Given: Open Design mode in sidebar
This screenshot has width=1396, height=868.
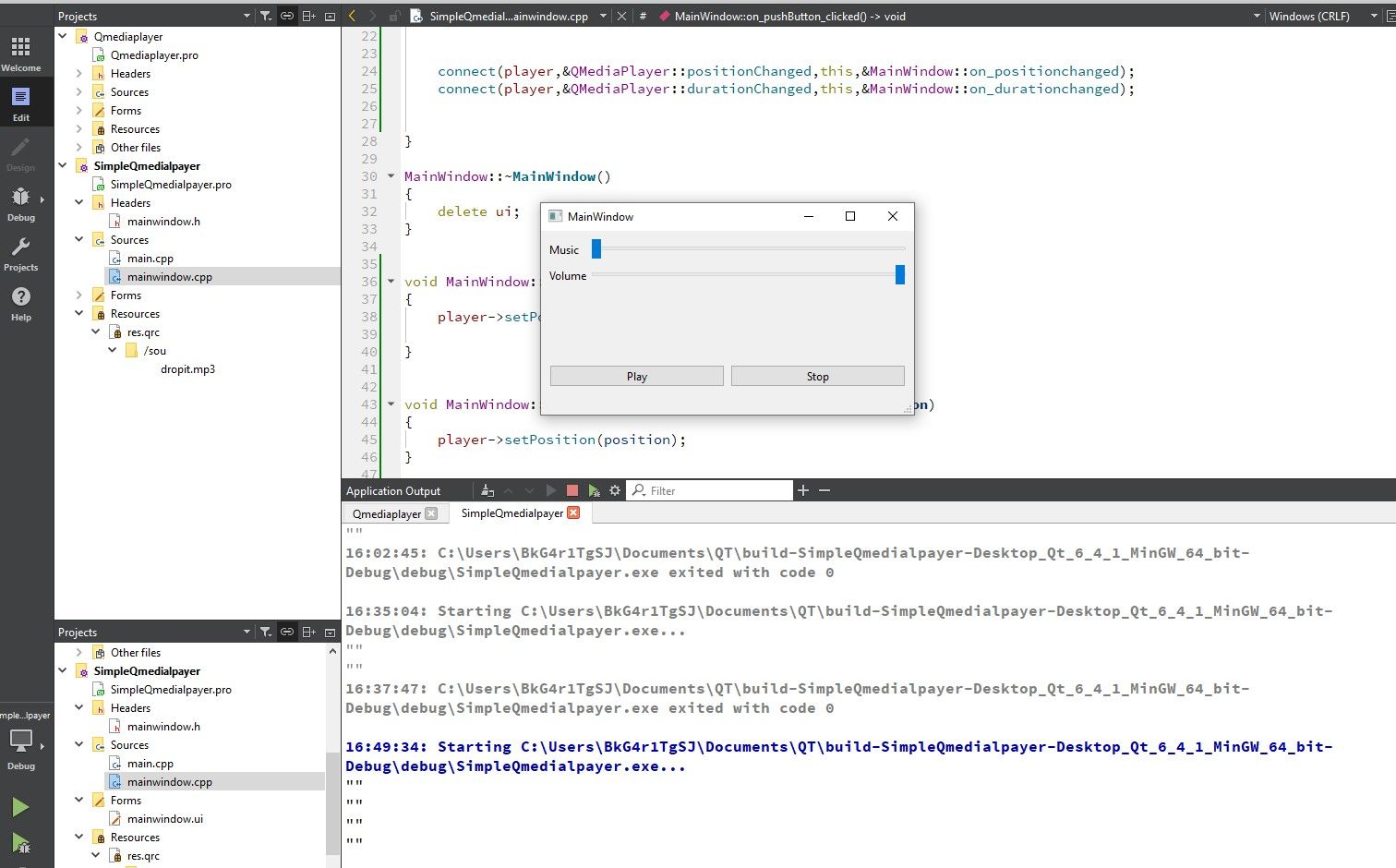Looking at the screenshot, I should pyautogui.click(x=20, y=154).
